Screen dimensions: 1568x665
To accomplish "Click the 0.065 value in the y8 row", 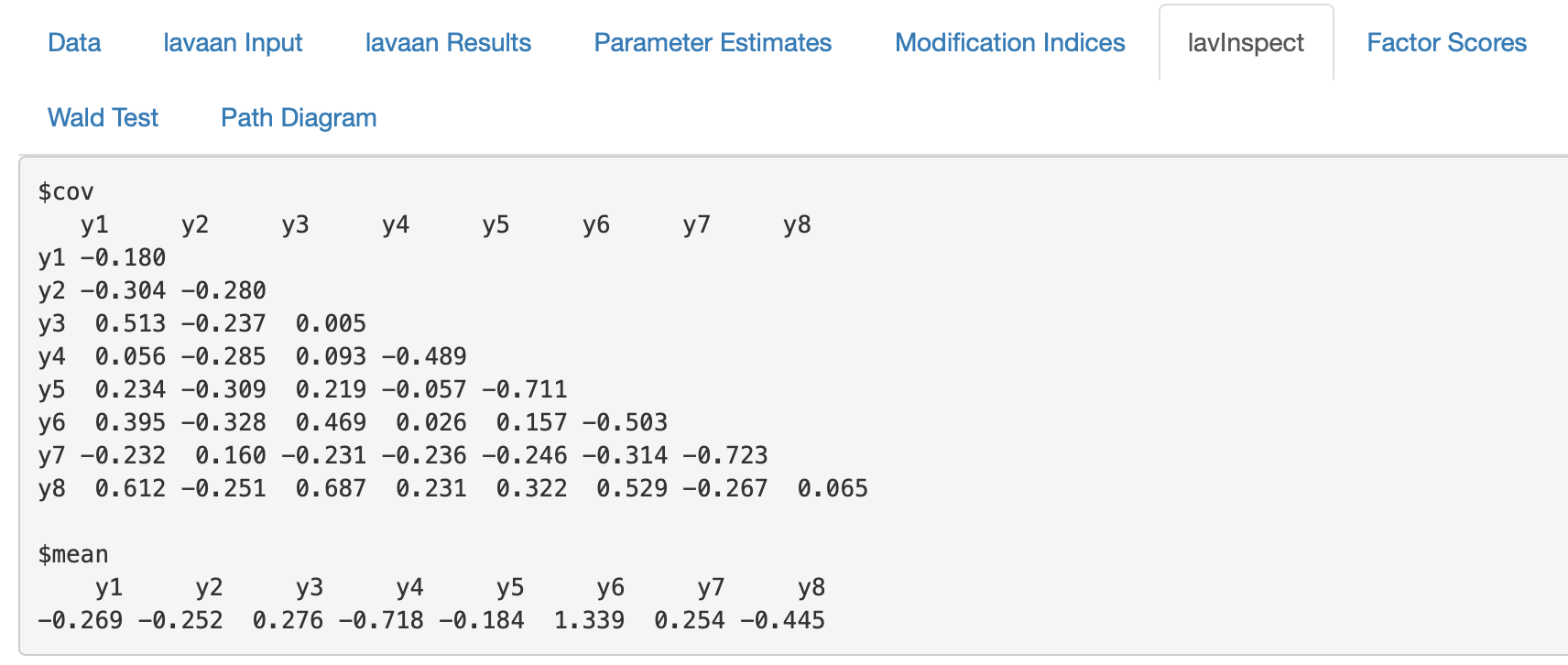I will tap(832, 489).
